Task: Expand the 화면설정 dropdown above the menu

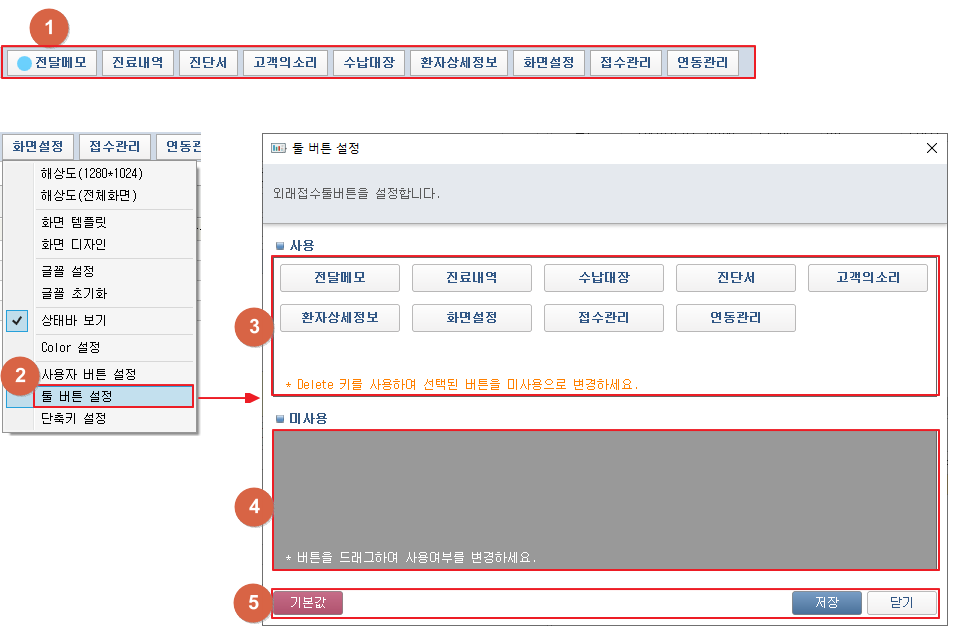Action: coord(37,147)
